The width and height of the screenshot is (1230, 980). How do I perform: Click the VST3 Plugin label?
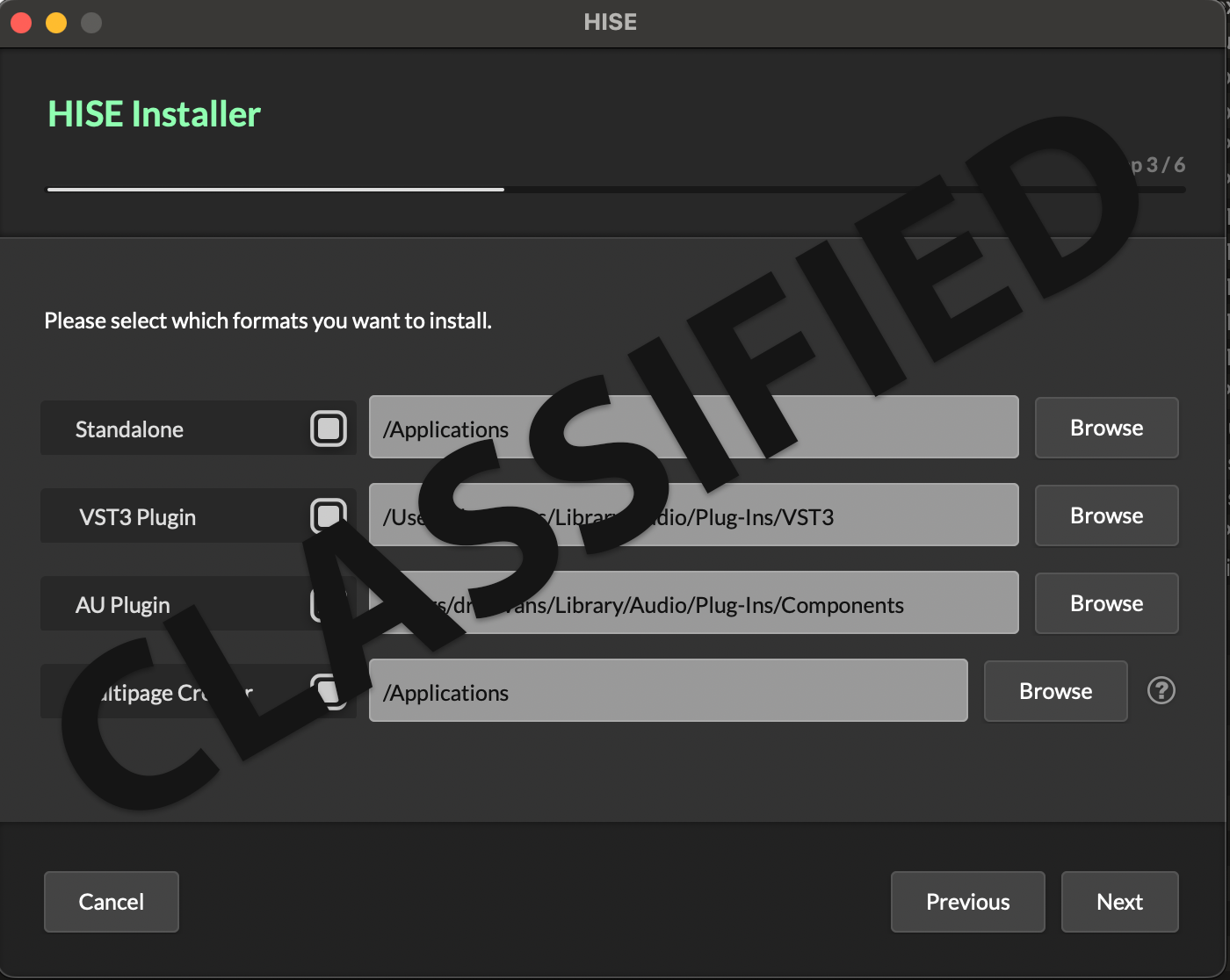pos(138,517)
